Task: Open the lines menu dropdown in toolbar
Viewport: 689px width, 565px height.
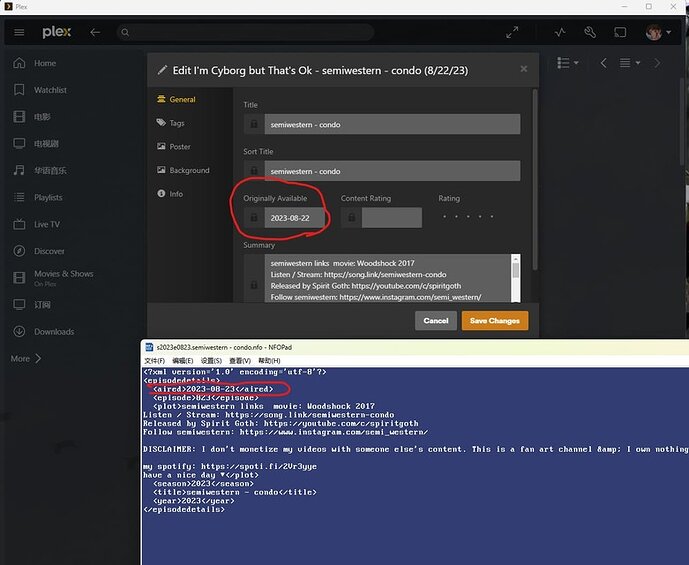Action: tap(630, 63)
